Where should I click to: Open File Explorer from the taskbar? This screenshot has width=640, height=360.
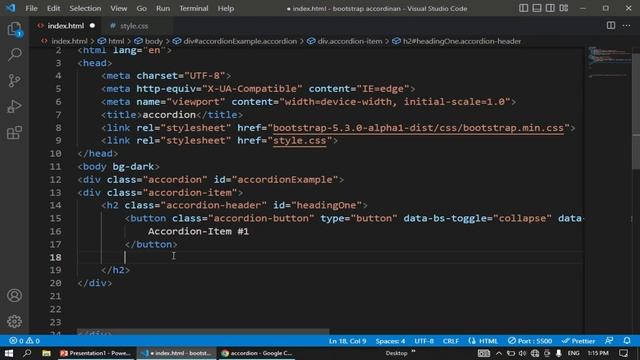46,353
